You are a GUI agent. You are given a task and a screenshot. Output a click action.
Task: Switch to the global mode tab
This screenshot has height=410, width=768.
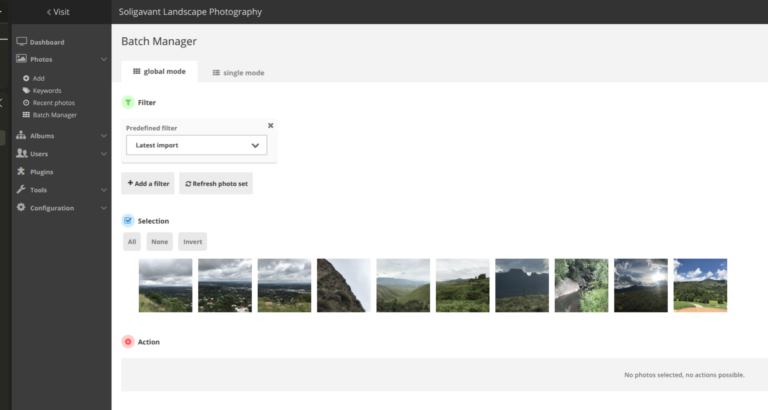pos(159,72)
